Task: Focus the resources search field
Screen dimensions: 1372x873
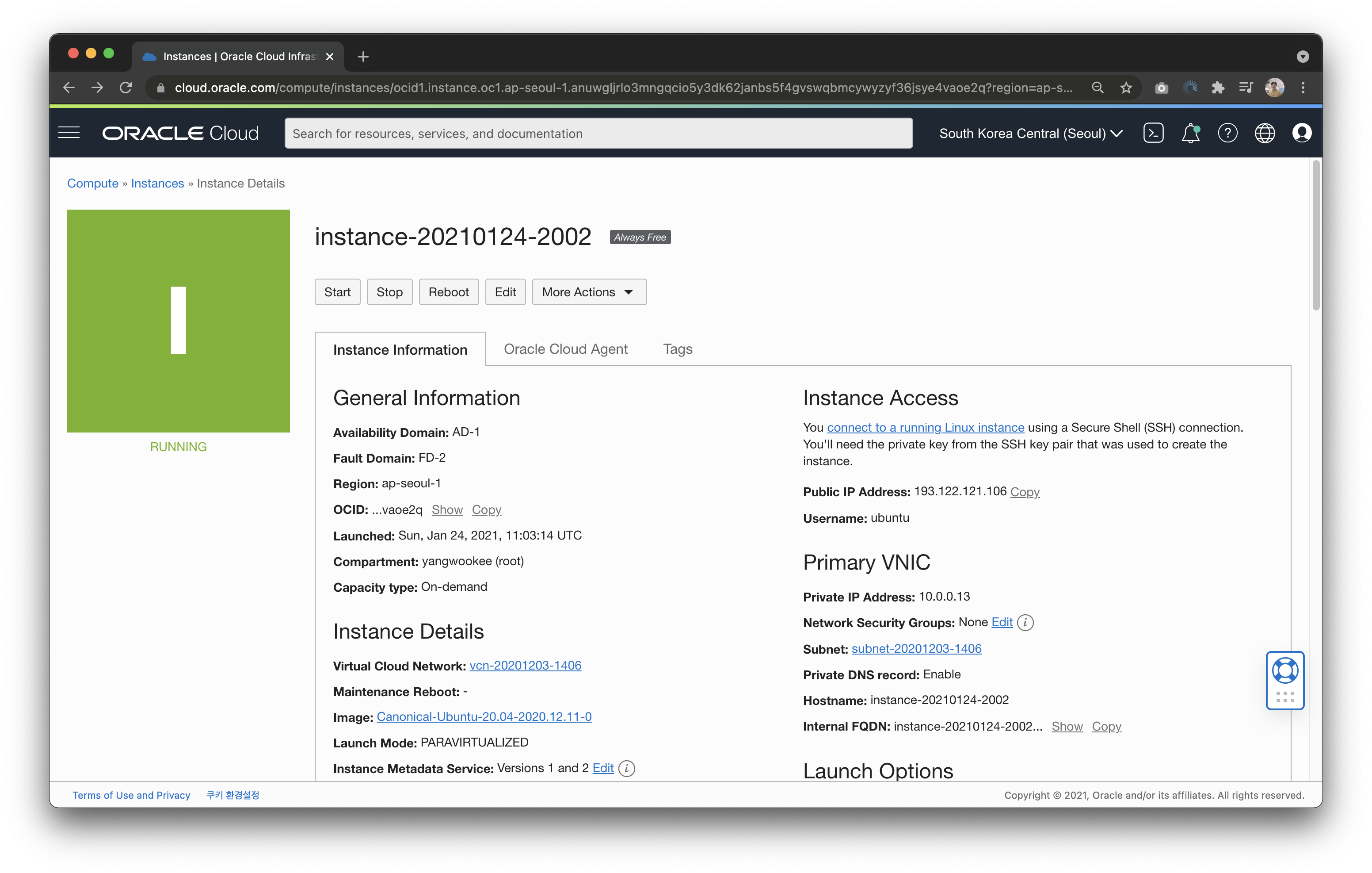Action: 598,134
